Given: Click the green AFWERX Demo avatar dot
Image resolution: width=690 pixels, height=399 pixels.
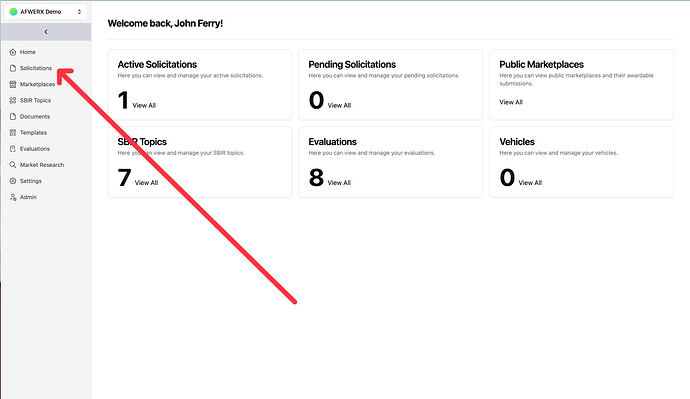Looking at the screenshot, I should (13, 12).
